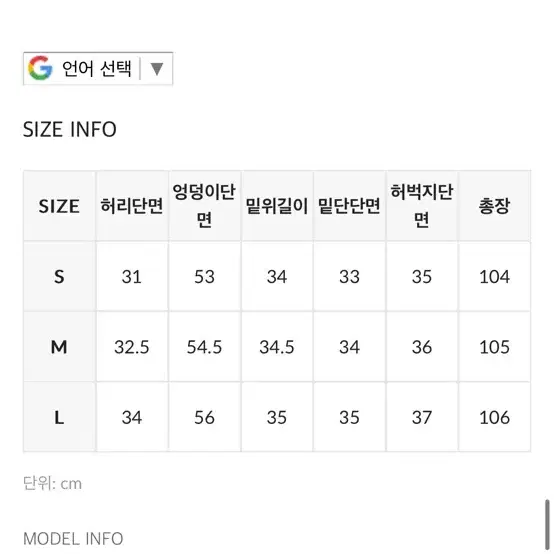Select the L size row label

click(x=59, y=417)
